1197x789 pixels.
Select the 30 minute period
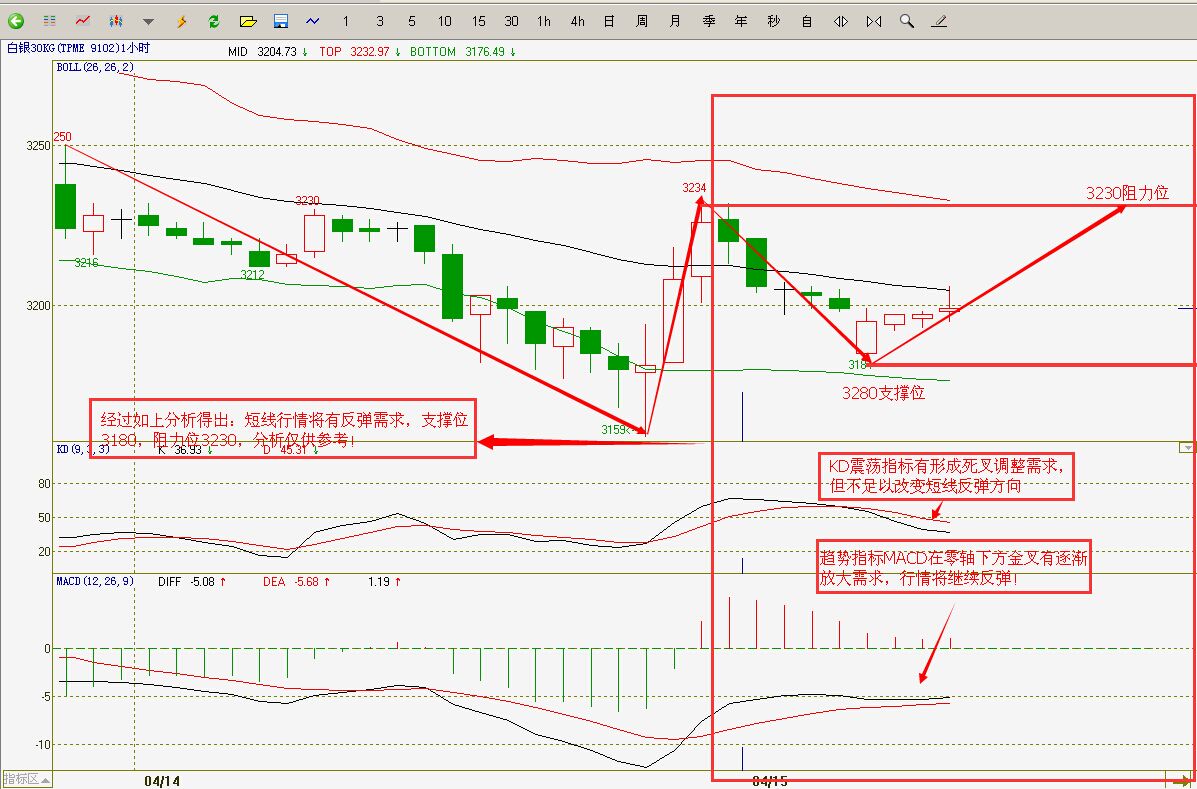[x=511, y=21]
